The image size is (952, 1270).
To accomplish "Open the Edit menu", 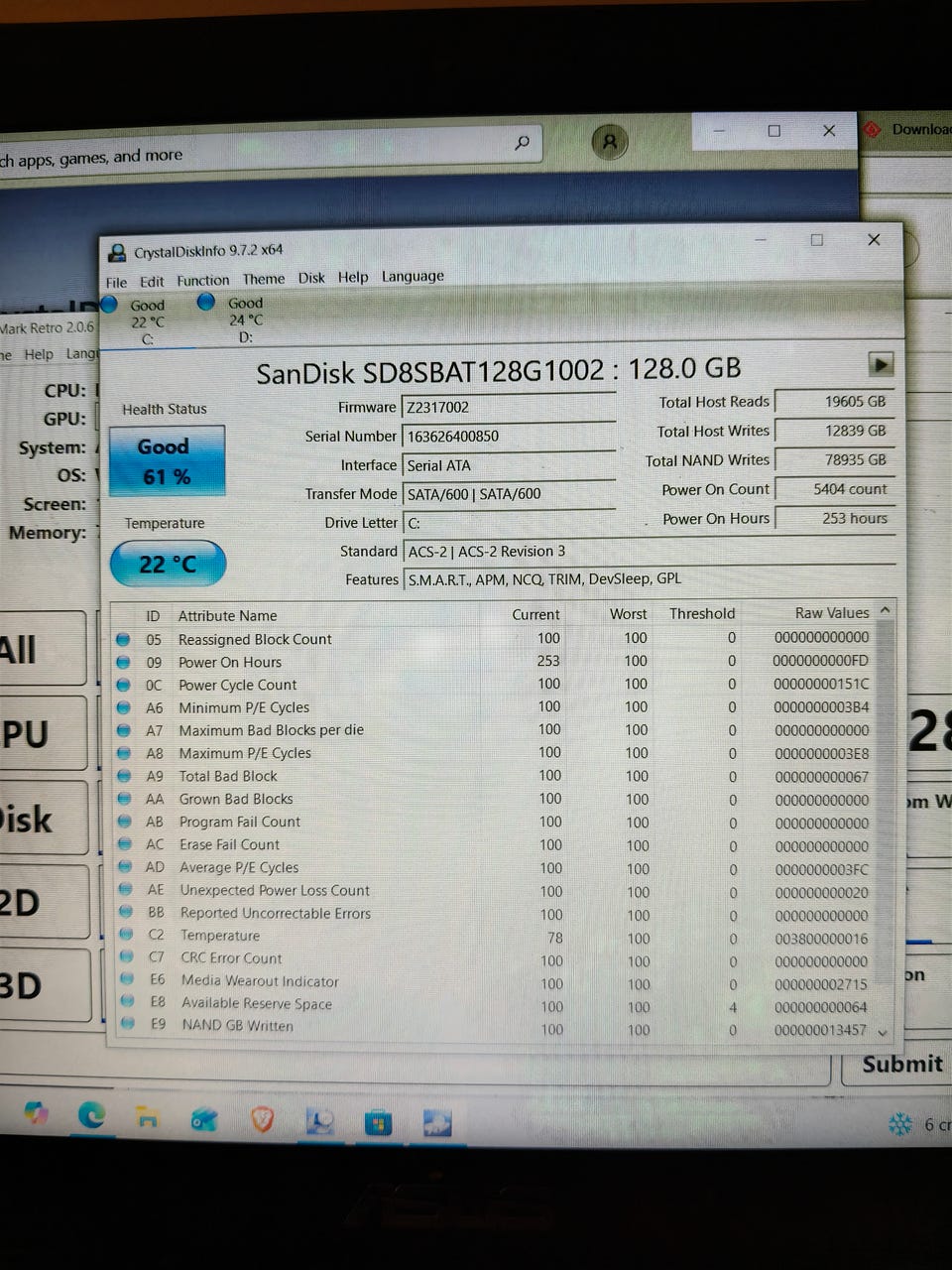I will 152,282.
